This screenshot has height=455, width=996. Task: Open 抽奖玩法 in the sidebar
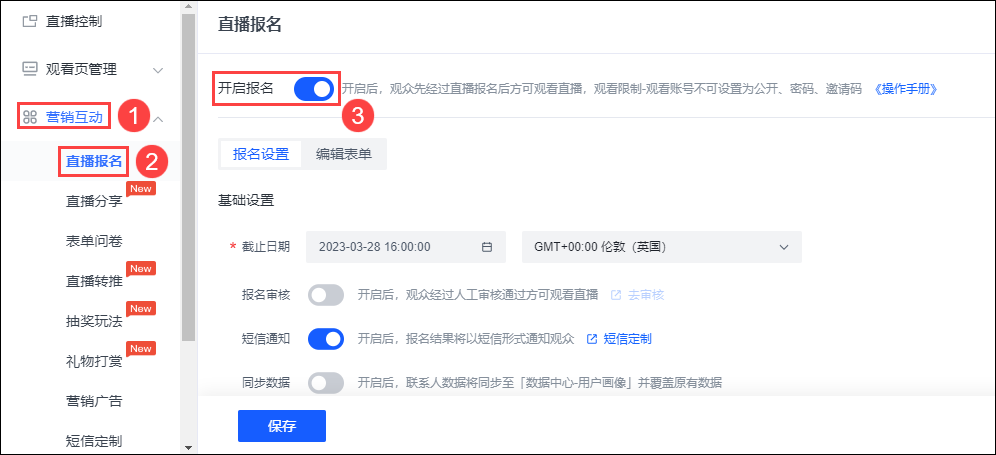click(94, 321)
